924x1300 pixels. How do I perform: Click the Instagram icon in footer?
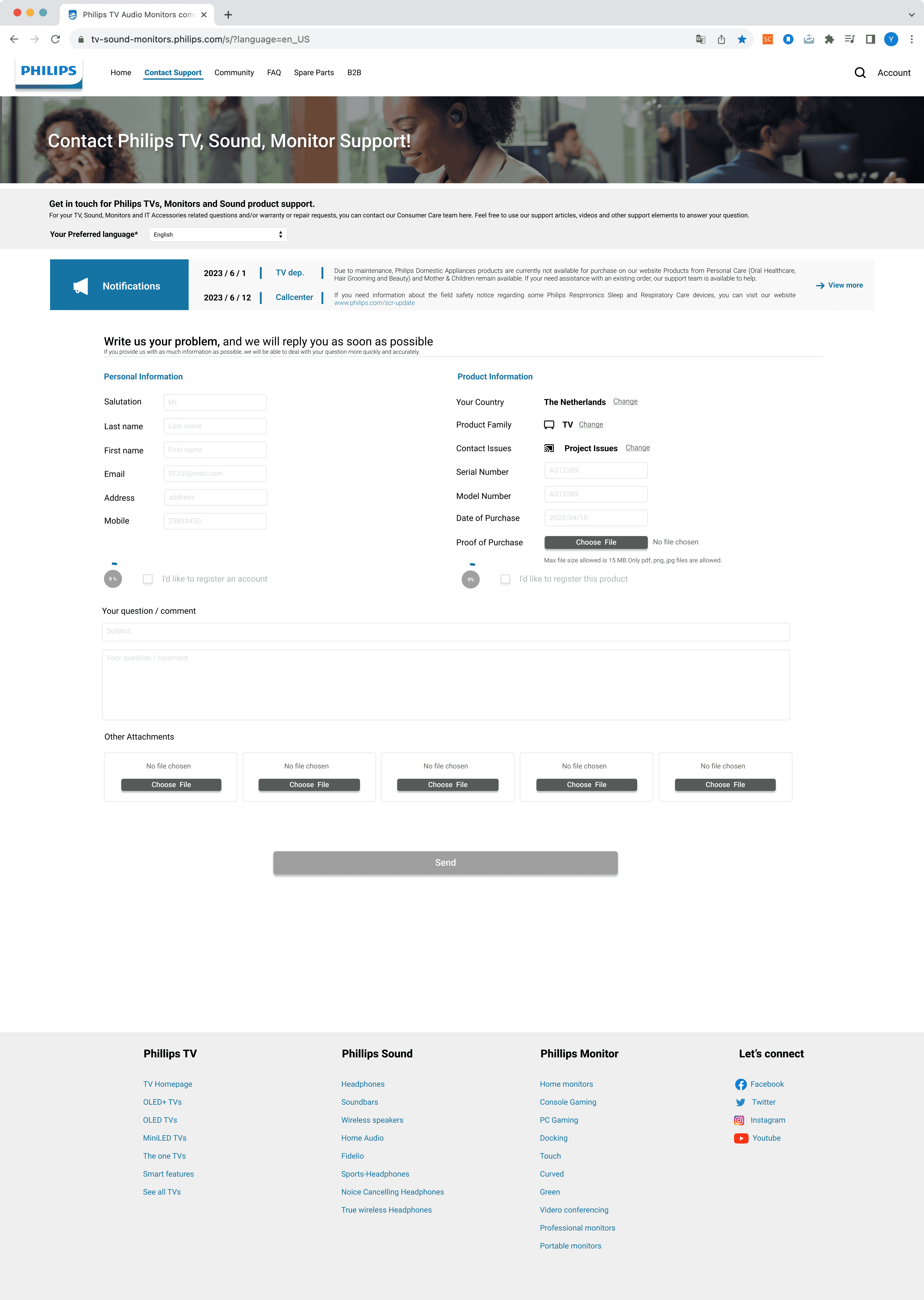pos(739,1120)
